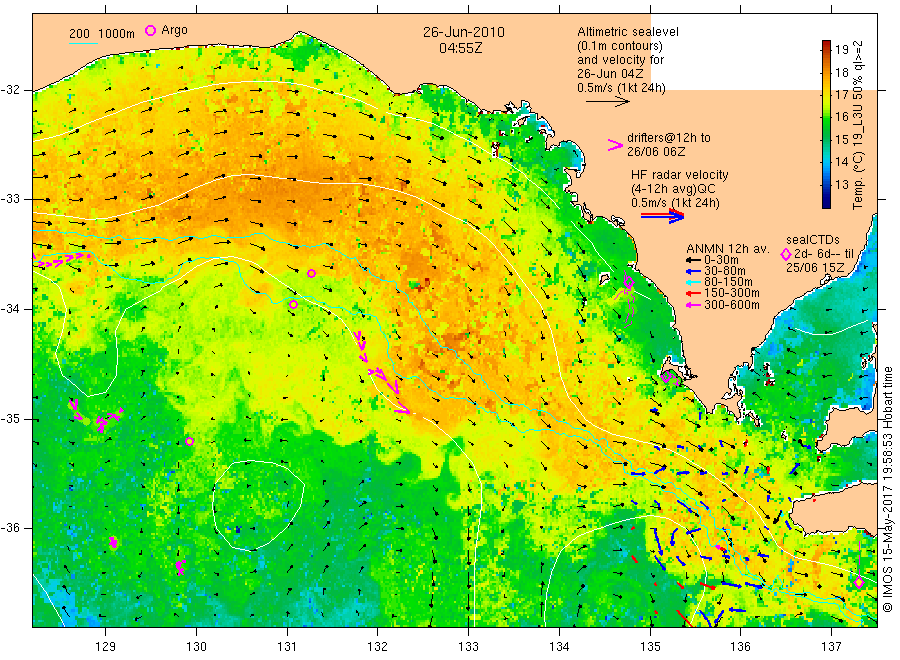Image resolution: width=900 pixels, height=660 pixels.
Task: Click the red arrow beside 150-300m
Action: click(693, 293)
